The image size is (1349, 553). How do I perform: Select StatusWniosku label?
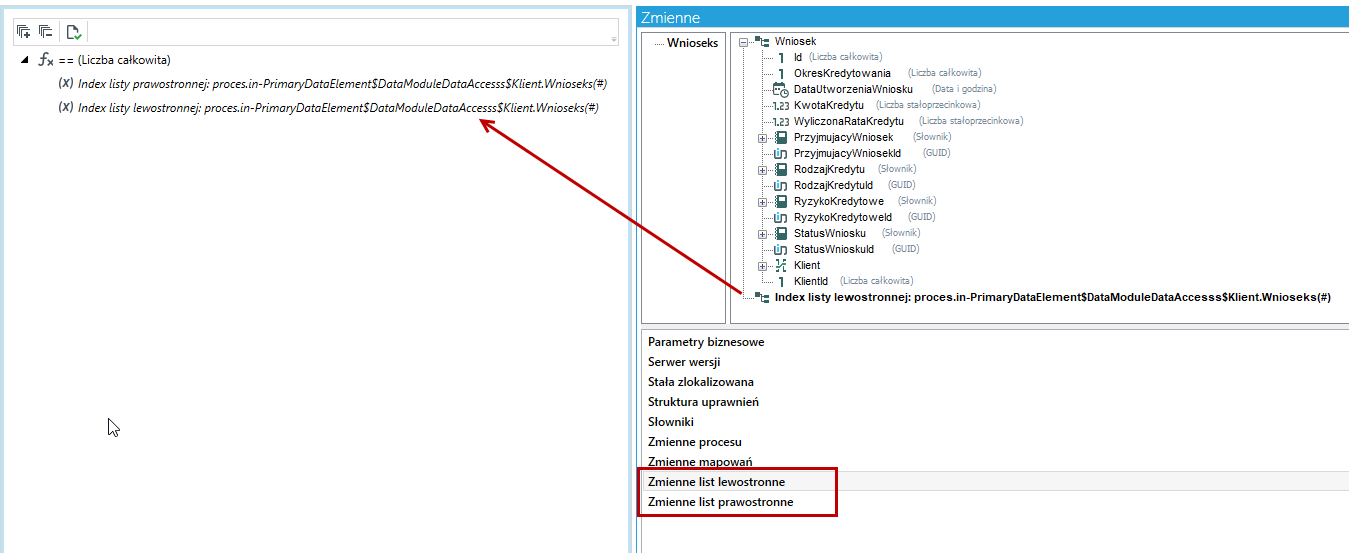coord(830,233)
